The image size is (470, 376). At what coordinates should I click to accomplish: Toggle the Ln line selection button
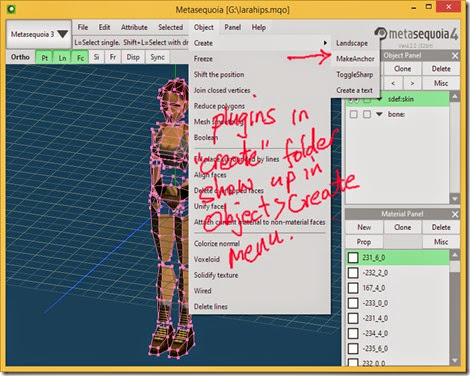(x=62, y=57)
